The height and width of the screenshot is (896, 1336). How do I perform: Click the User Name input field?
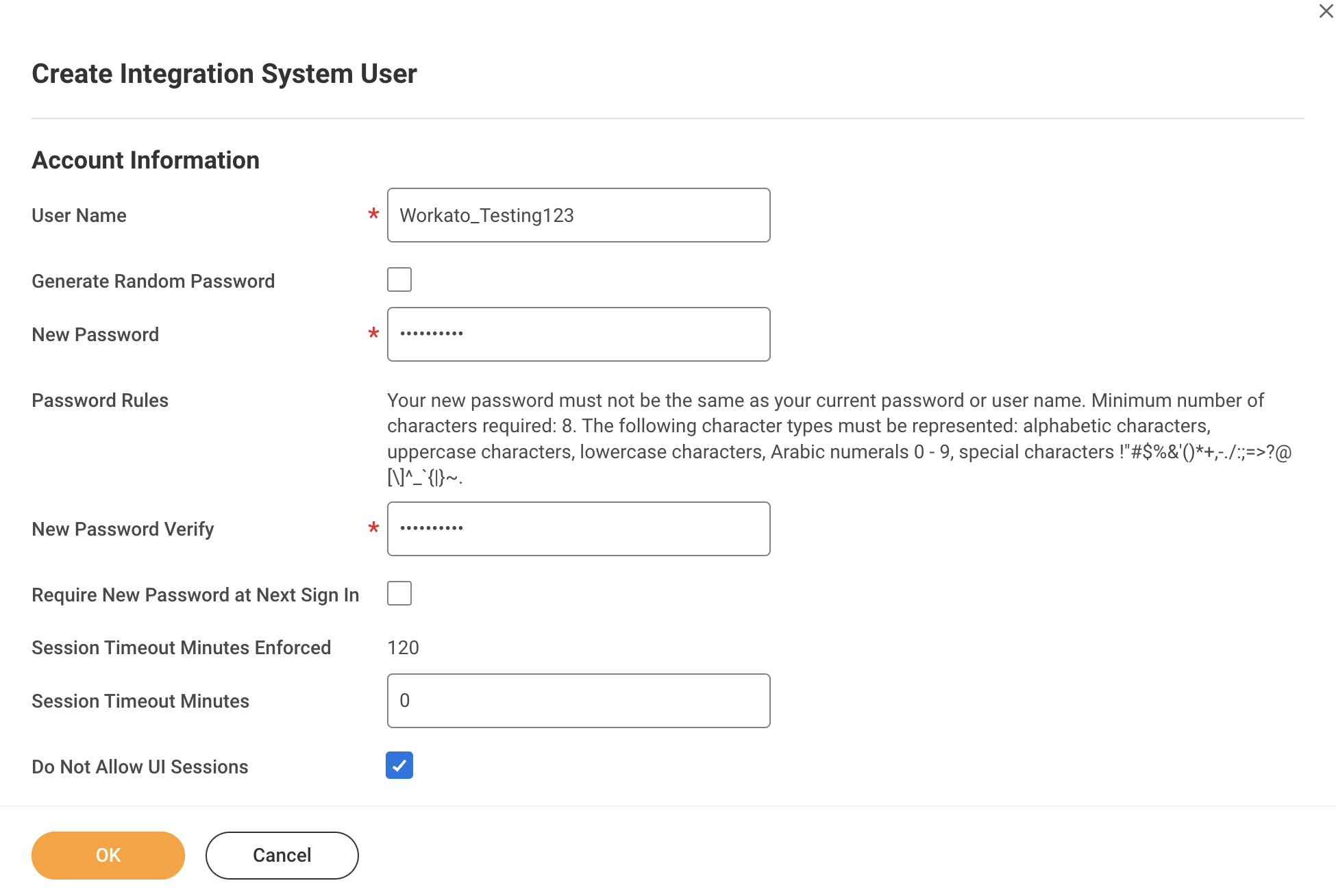(x=579, y=214)
